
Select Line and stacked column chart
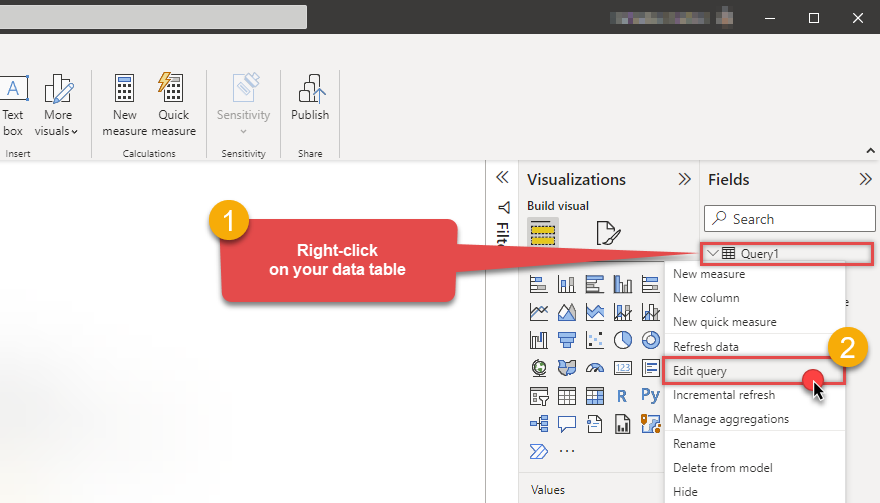pyautogui.click(x=623, y=312)
